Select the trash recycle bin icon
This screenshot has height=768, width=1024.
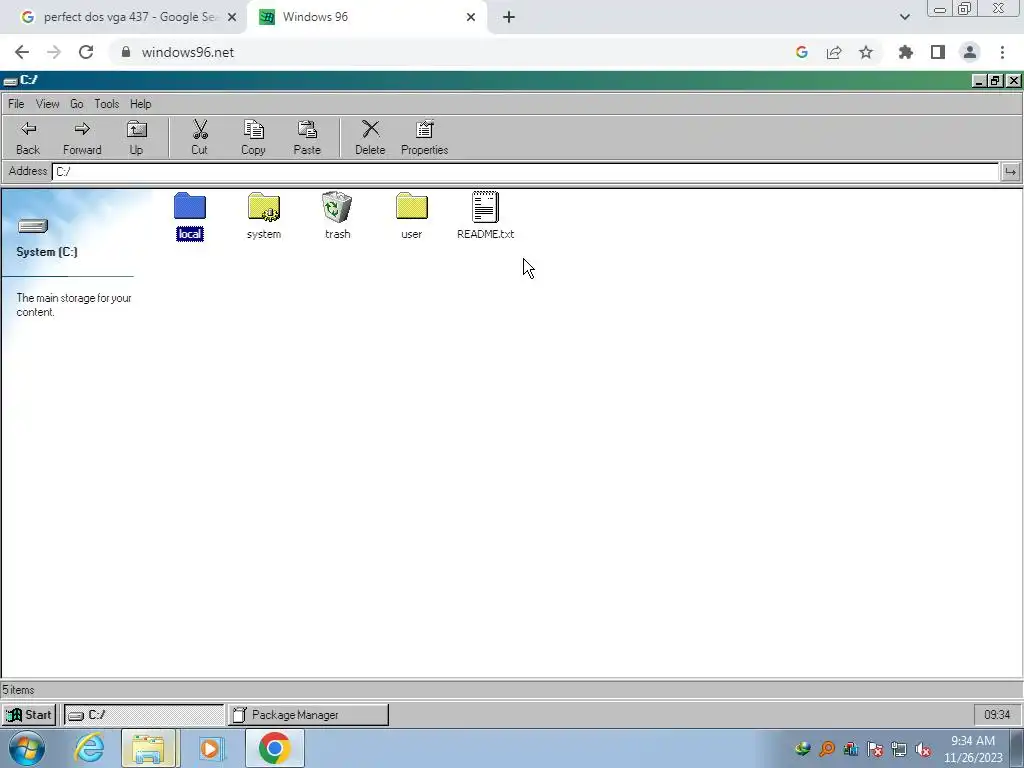point(338,216)
